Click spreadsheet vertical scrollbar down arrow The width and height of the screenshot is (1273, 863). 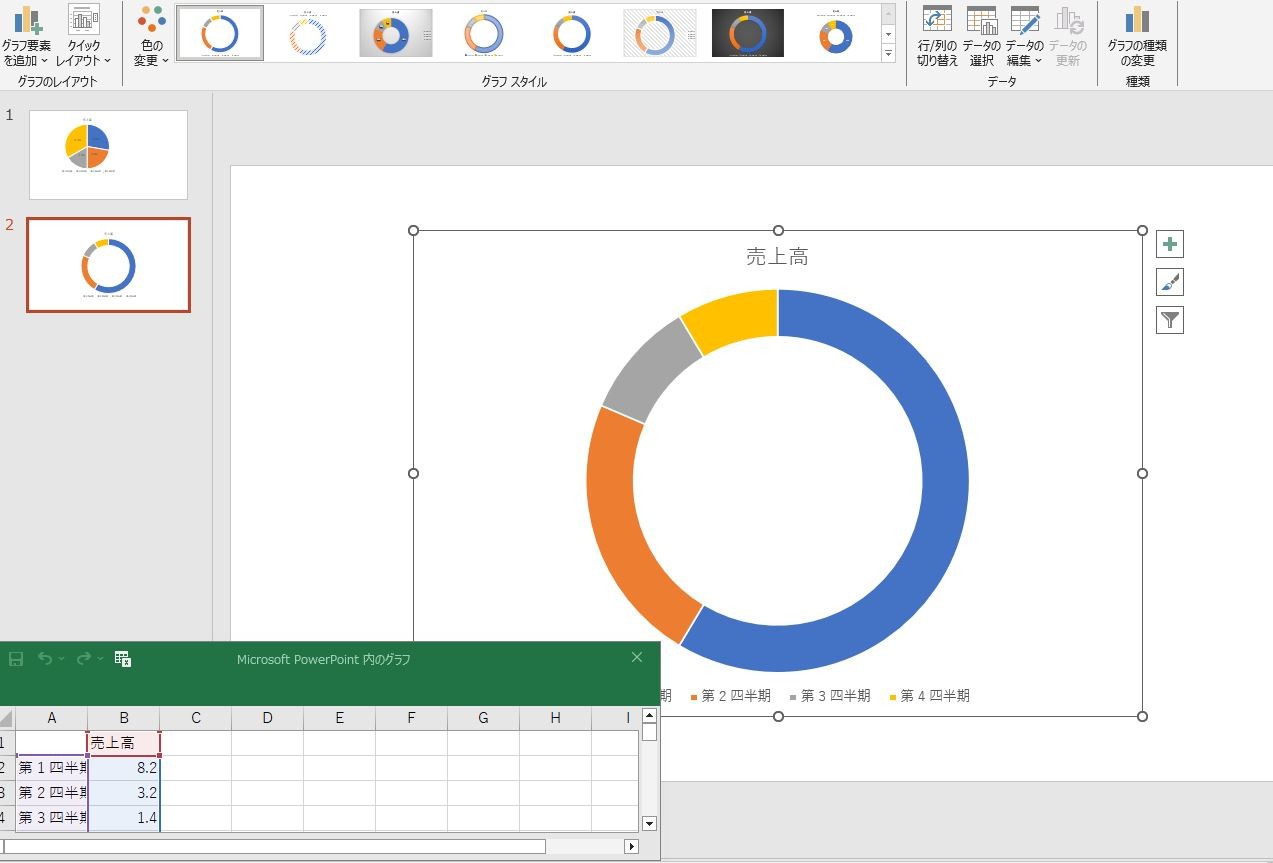pos(649,824)
